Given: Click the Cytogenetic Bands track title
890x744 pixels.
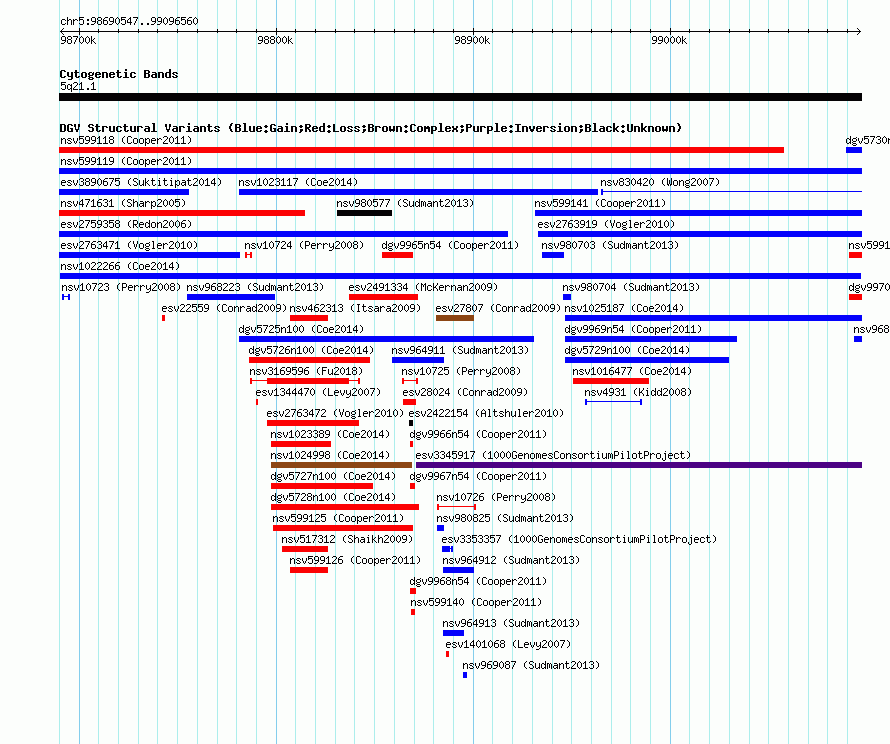Looking at the screenshot, I should point(119,74).
